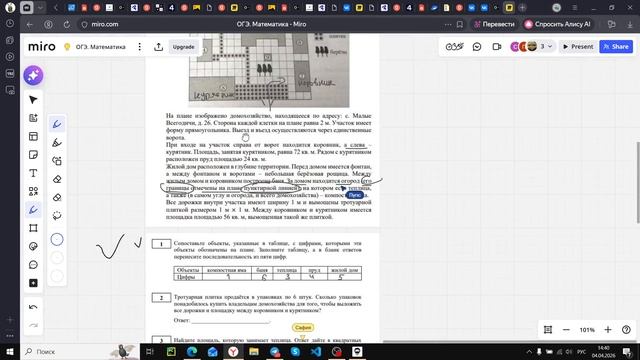
Task: Open Miro AI assistant sparkle button
Action: click(x=33, y=76)
